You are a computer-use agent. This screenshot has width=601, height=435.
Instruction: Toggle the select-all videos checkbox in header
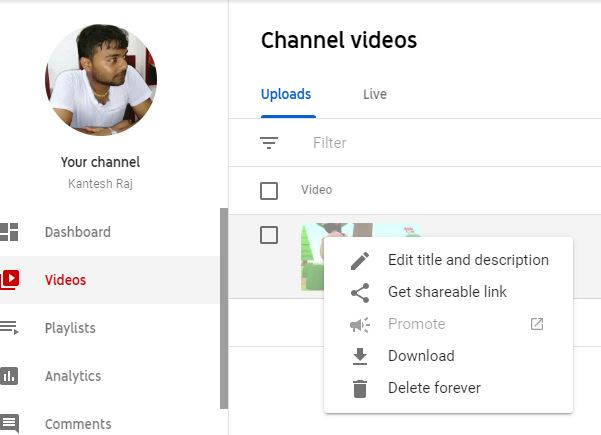(269, 190)
